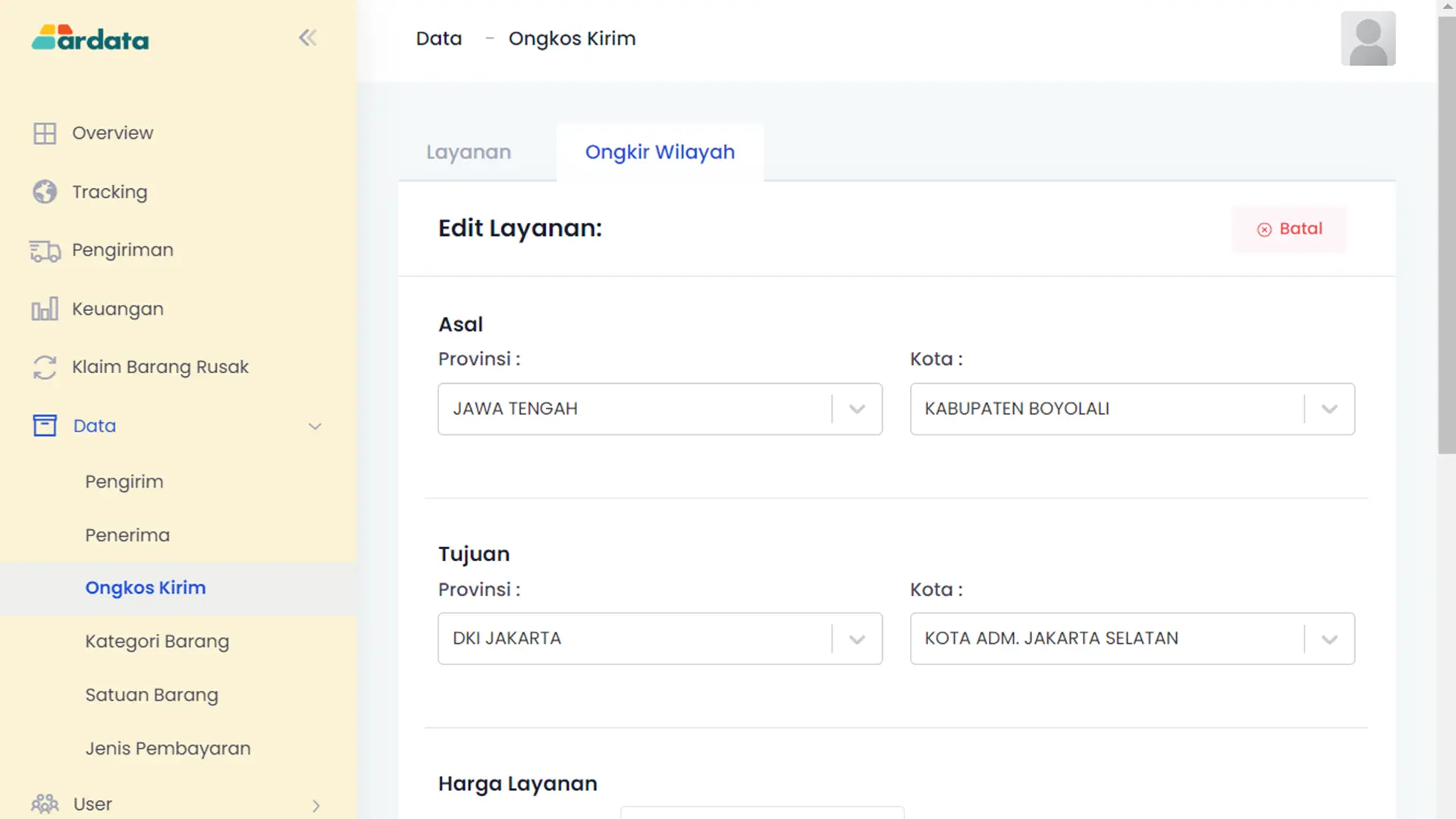The height and width of the screenshot is (819, 1456).
Task: Click the Harga Layanan heading
Action: (518, 784)
